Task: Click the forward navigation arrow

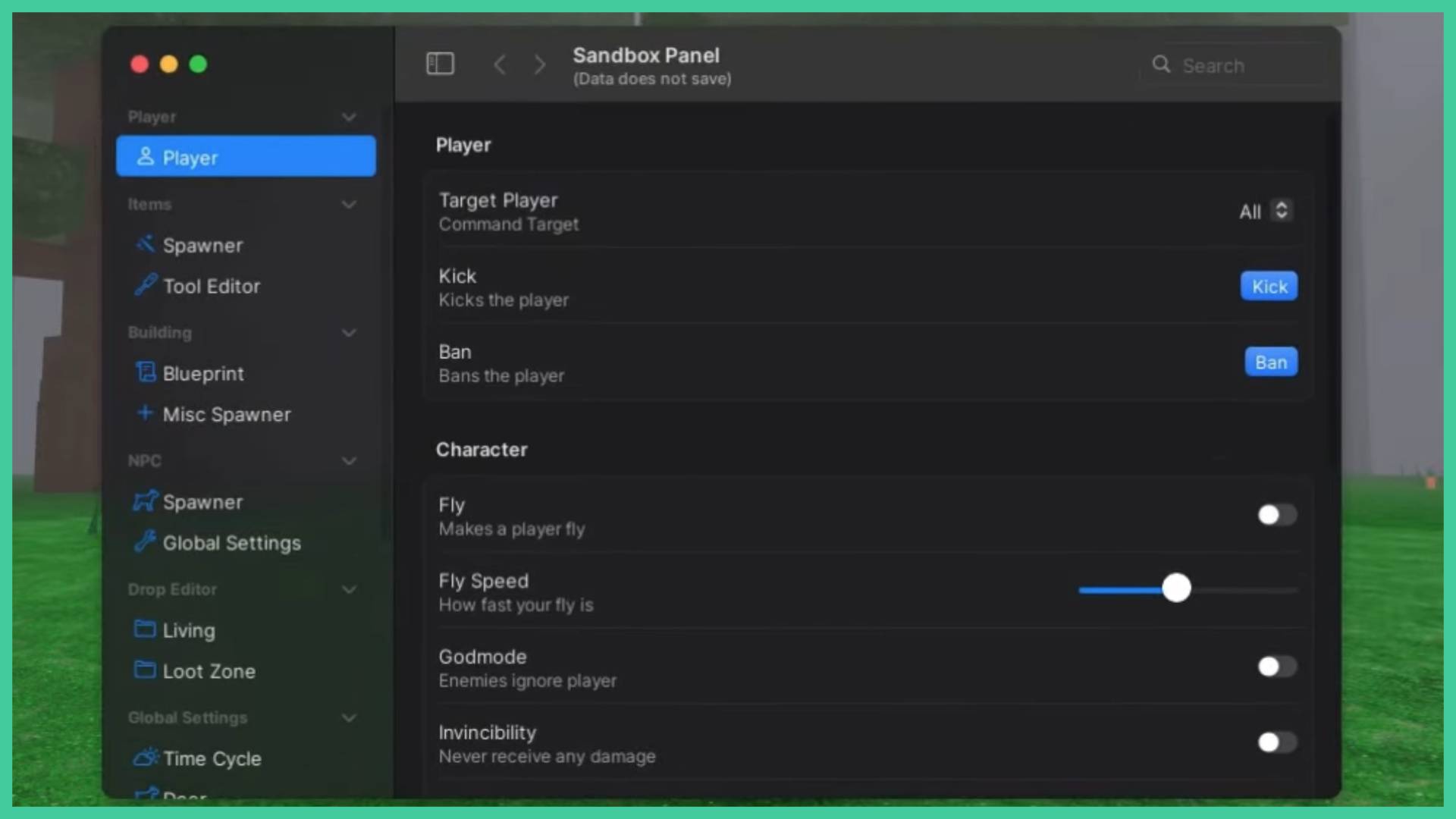Action: pyautogui.click(x=539, y=64)
